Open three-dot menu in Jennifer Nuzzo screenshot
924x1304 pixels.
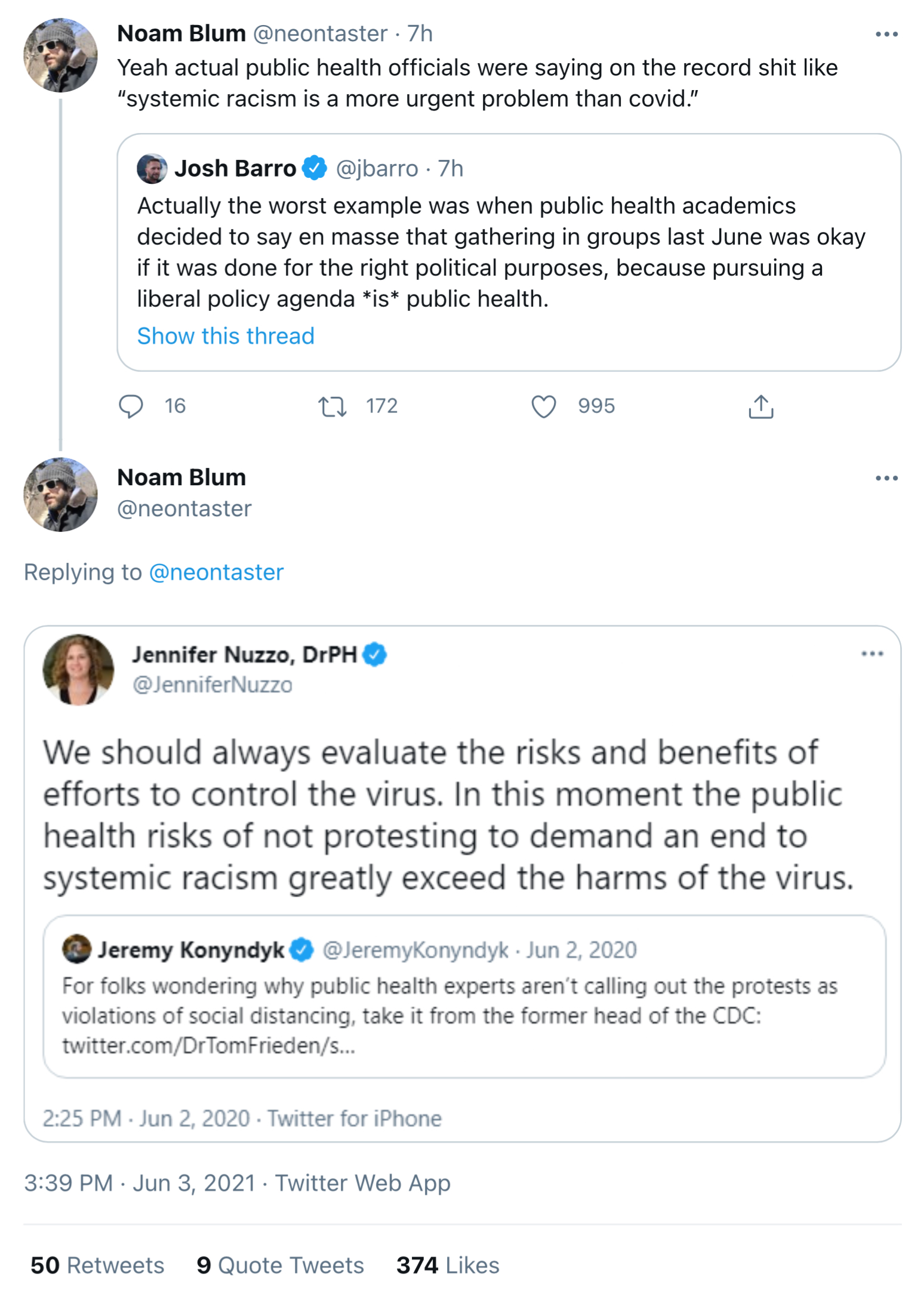(871, 654)
